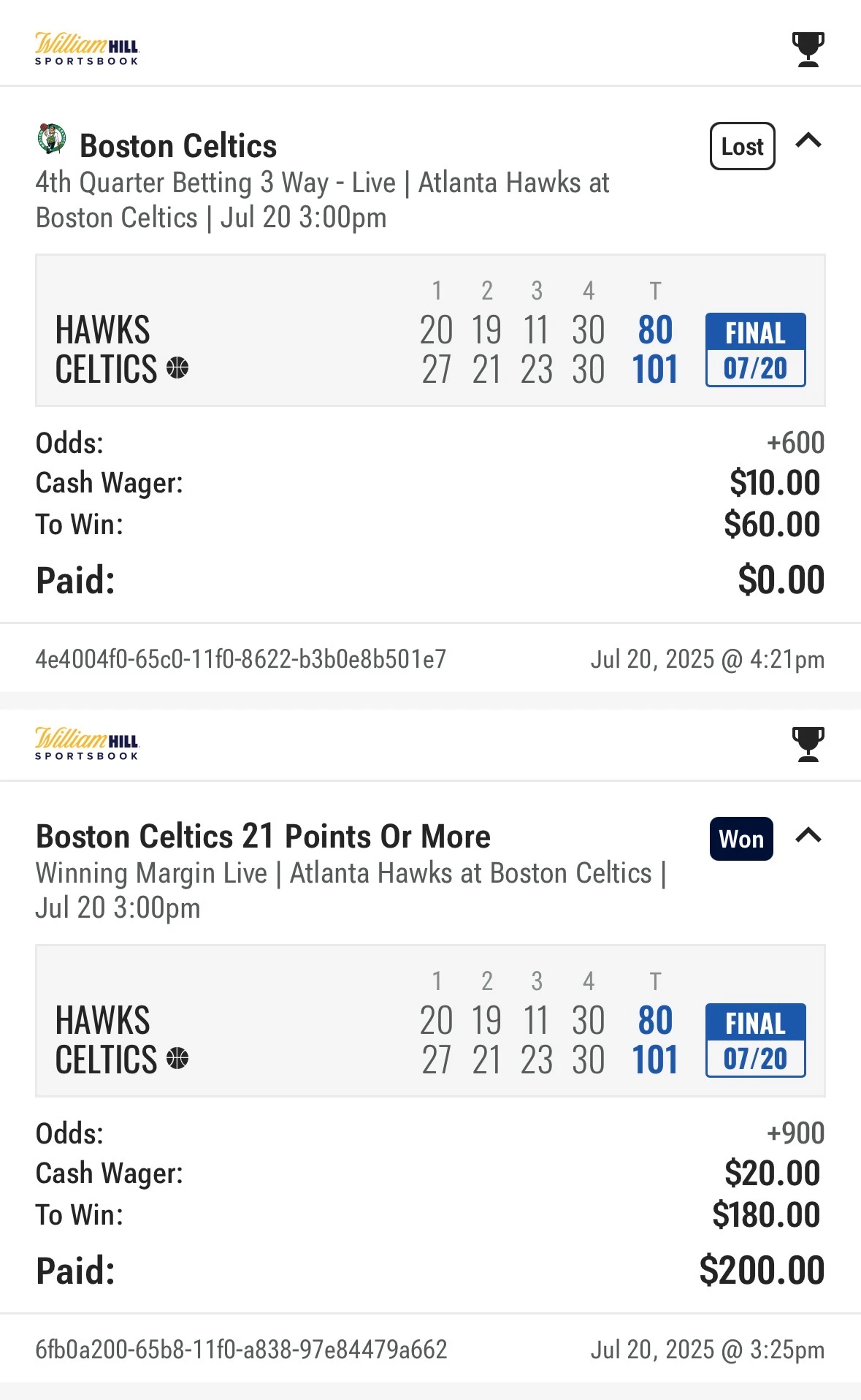
Task: Tap the +600 odds value
Action: (795, 443)
